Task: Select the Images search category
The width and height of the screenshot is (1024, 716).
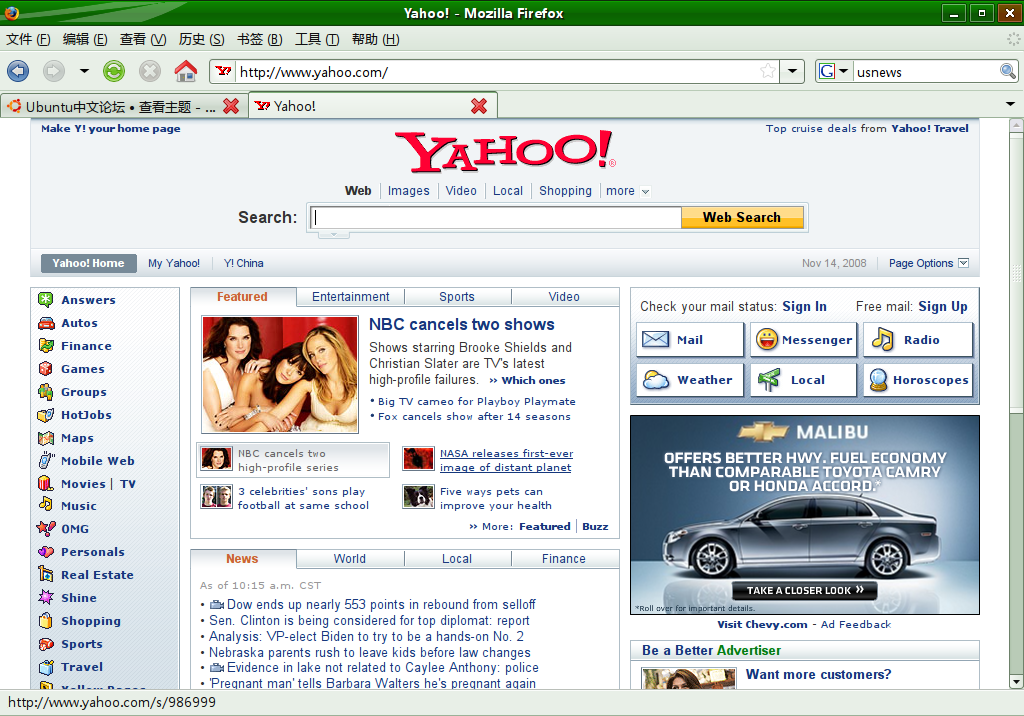Action: [409, 191]
